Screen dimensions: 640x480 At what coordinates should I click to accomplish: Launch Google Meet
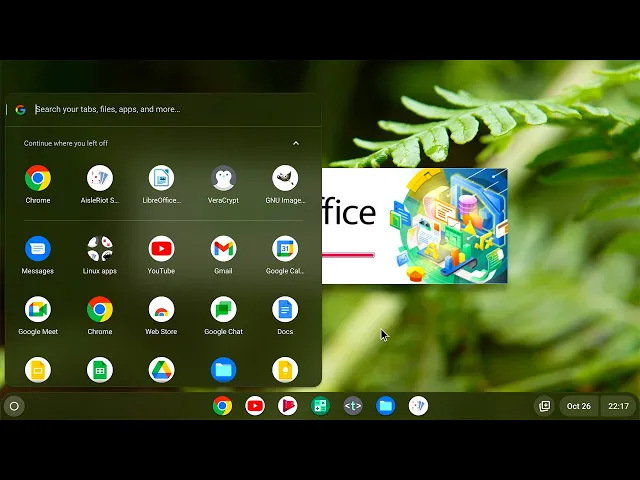(38, 309)
